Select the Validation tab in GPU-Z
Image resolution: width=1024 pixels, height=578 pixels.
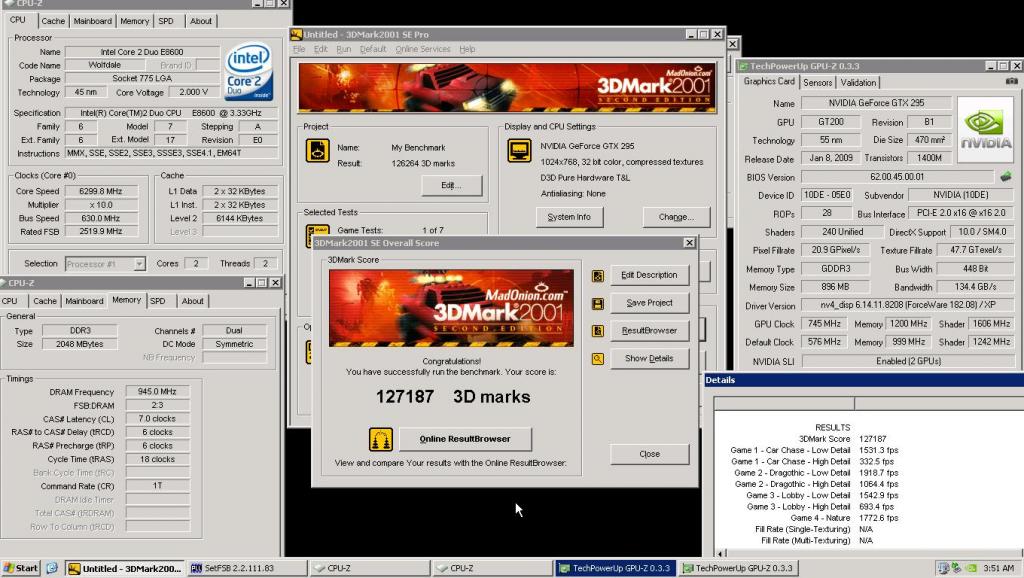click(858, 83)
